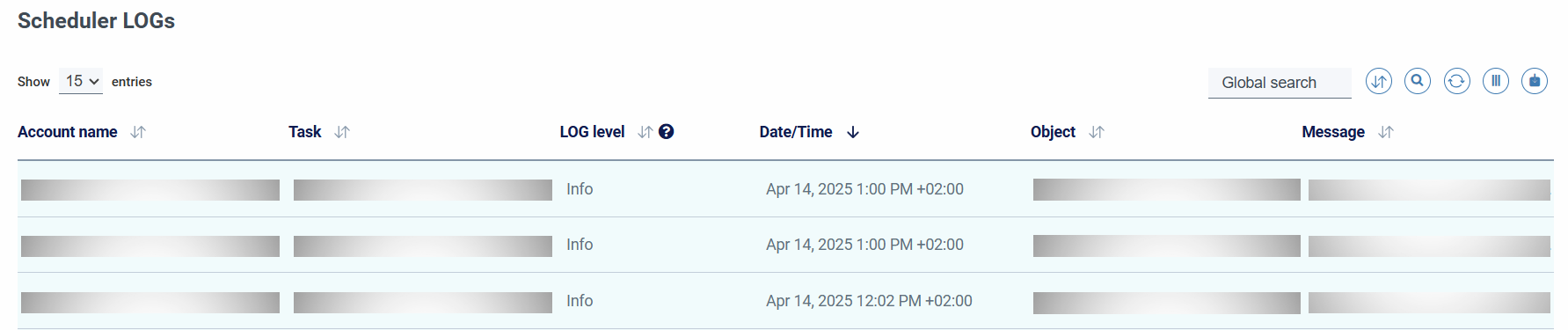Click the Date/Time column header label

click(x=796, y=132)
